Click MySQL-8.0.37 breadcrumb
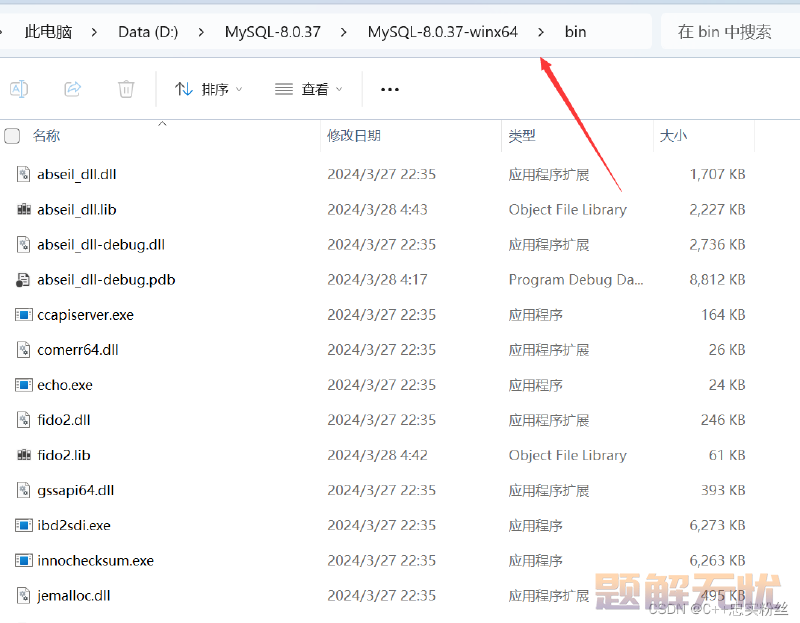800x623 pixels. point(272,32)
